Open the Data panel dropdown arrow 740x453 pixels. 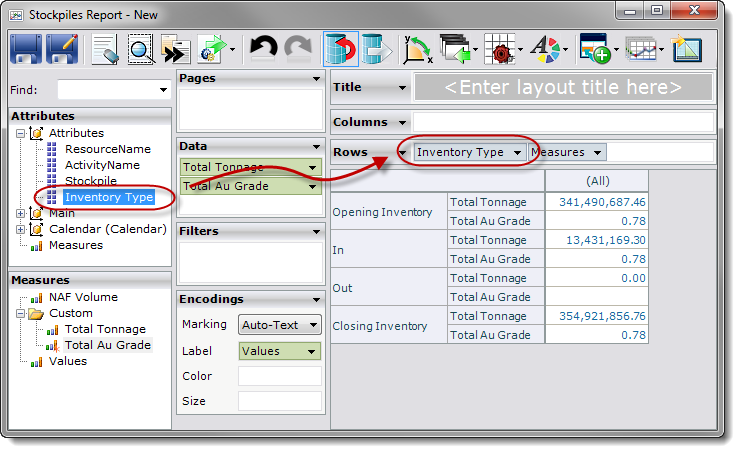[x=316, y=147]
